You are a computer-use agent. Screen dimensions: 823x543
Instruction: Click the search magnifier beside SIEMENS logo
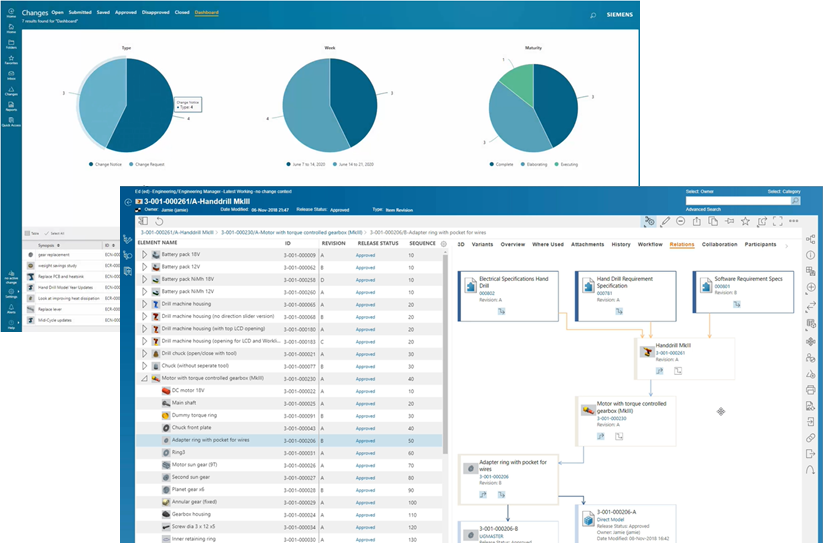593,15
